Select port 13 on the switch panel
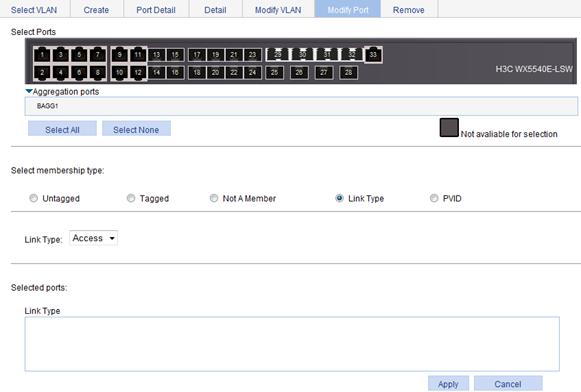This screenshot has height=392, width=581. [157, 55]
